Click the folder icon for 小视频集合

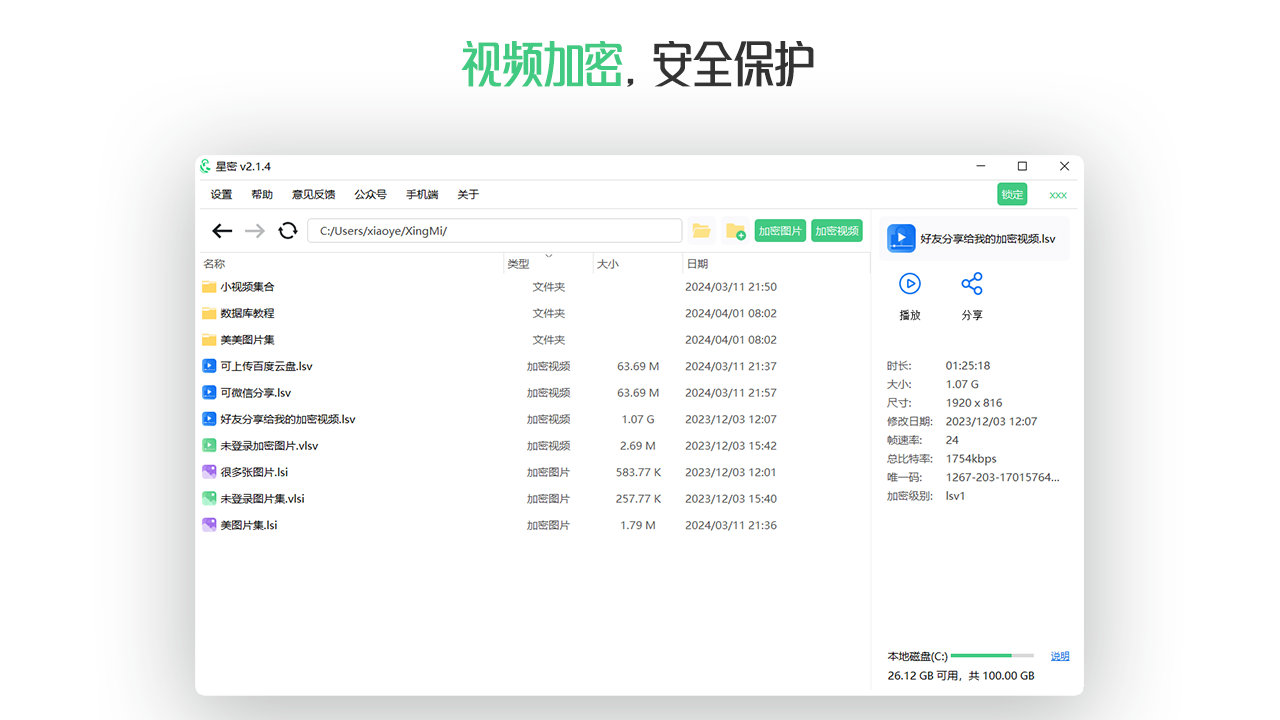[x=209, y=287]
